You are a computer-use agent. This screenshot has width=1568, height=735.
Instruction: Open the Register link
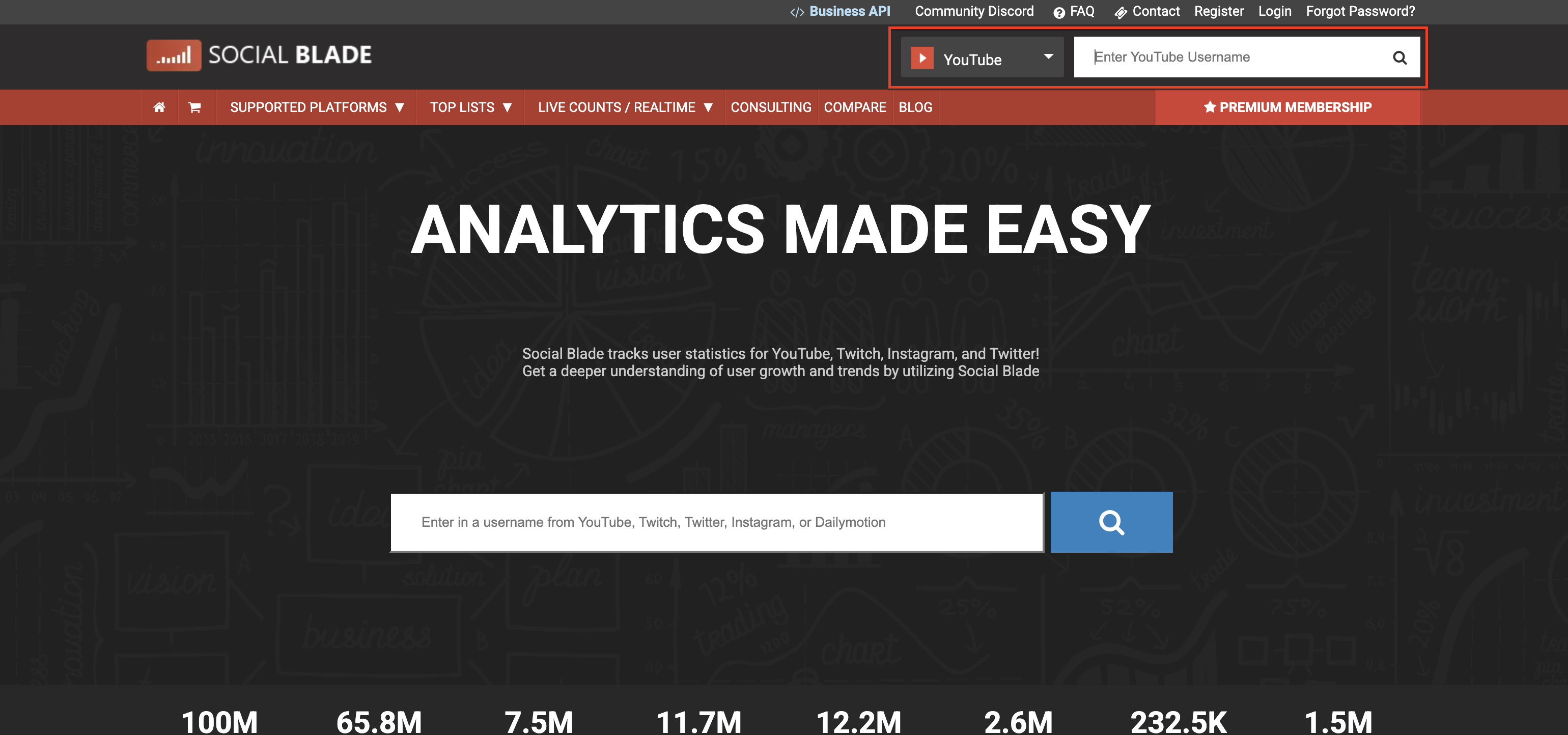coord(1219,12)
